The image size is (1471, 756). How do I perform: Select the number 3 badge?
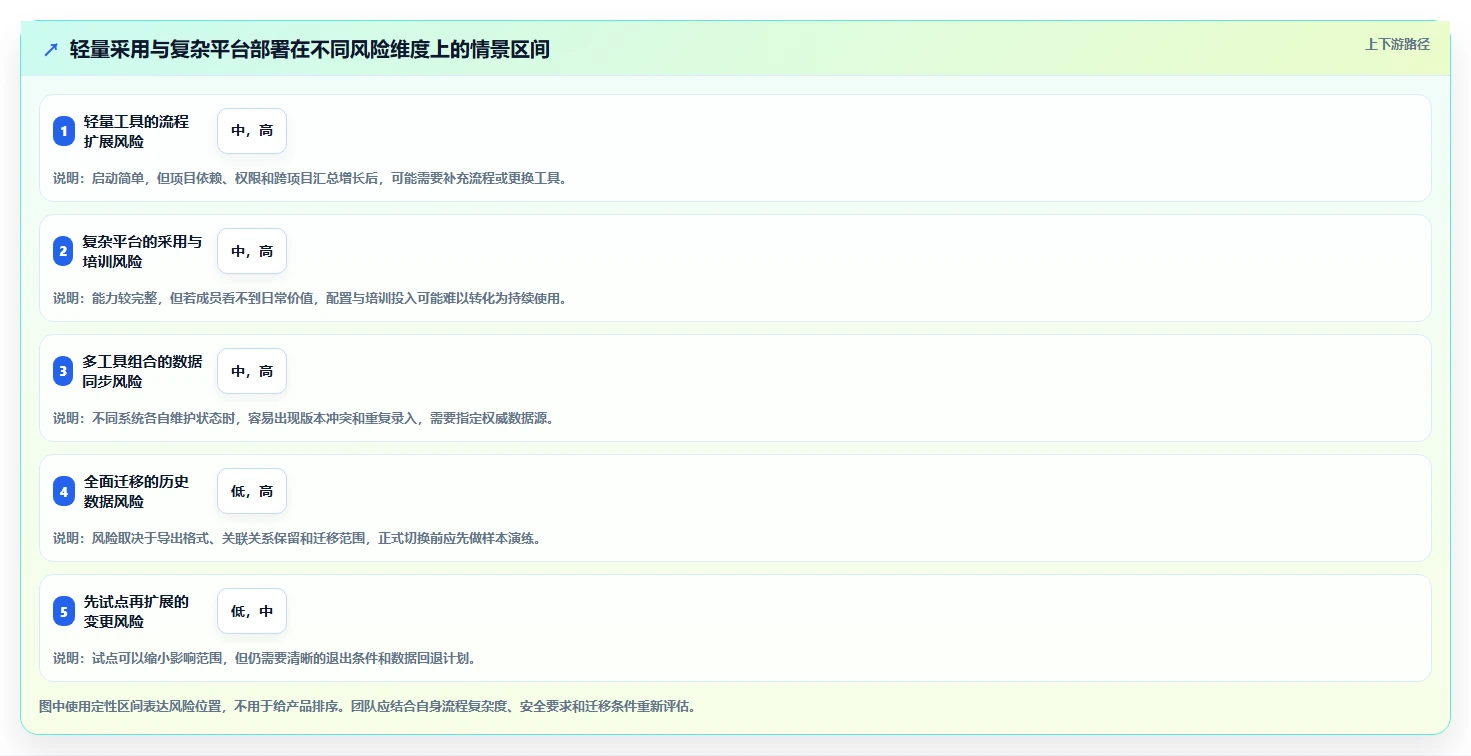click(64, 371)
